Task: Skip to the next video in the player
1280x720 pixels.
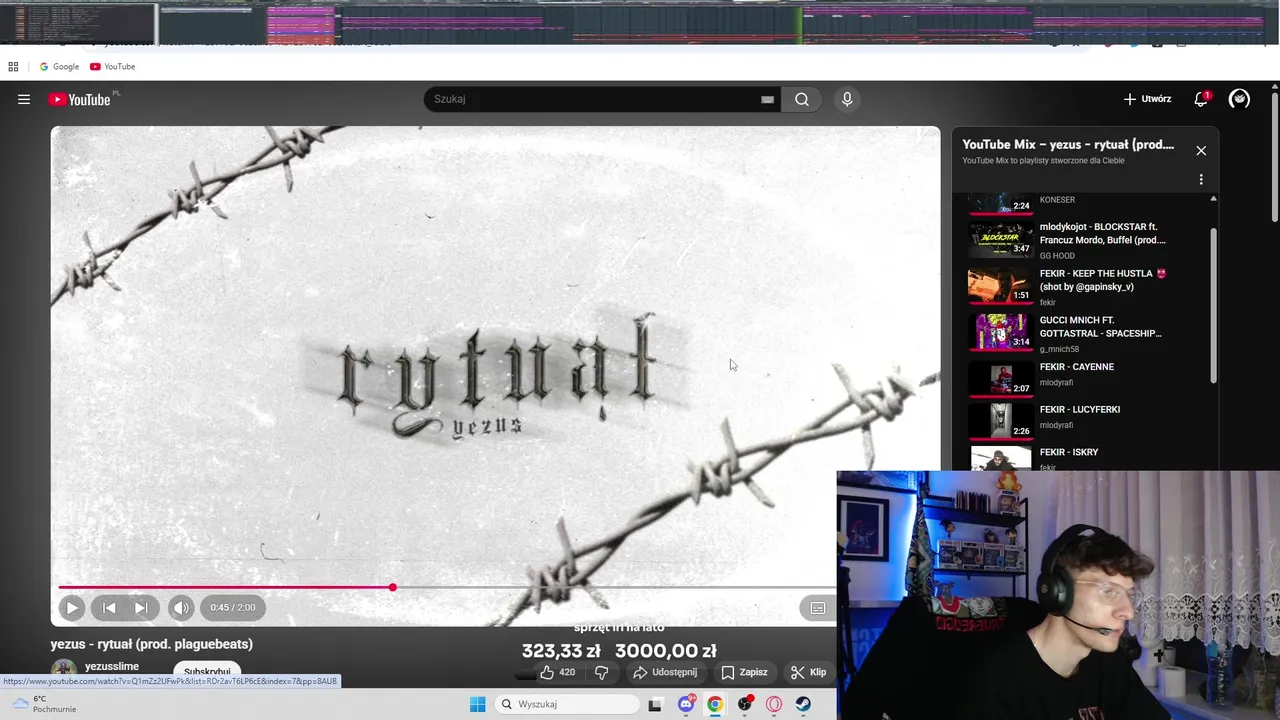Action: pos(141,607)
